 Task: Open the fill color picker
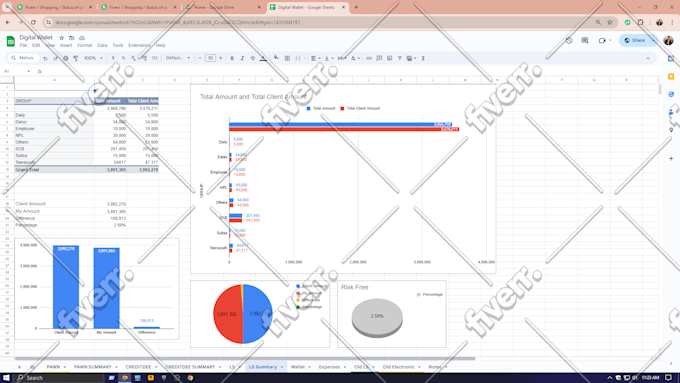(x=276, y=58)
